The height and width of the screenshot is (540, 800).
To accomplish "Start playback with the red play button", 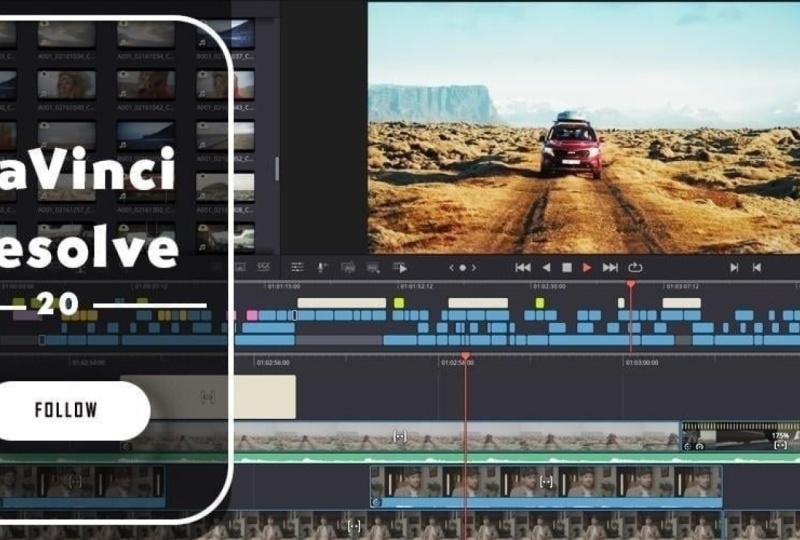I will (x=587, y=267).
